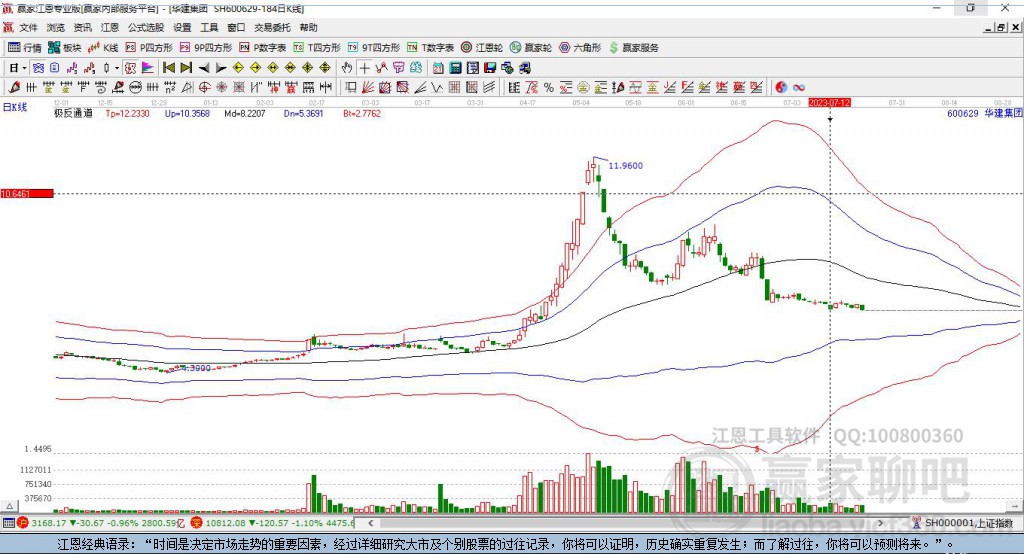The width and height of the screenshot is (1024, 554).
Task: Expand the candlestick style dropdown arrow
Action: click(117, 68)
